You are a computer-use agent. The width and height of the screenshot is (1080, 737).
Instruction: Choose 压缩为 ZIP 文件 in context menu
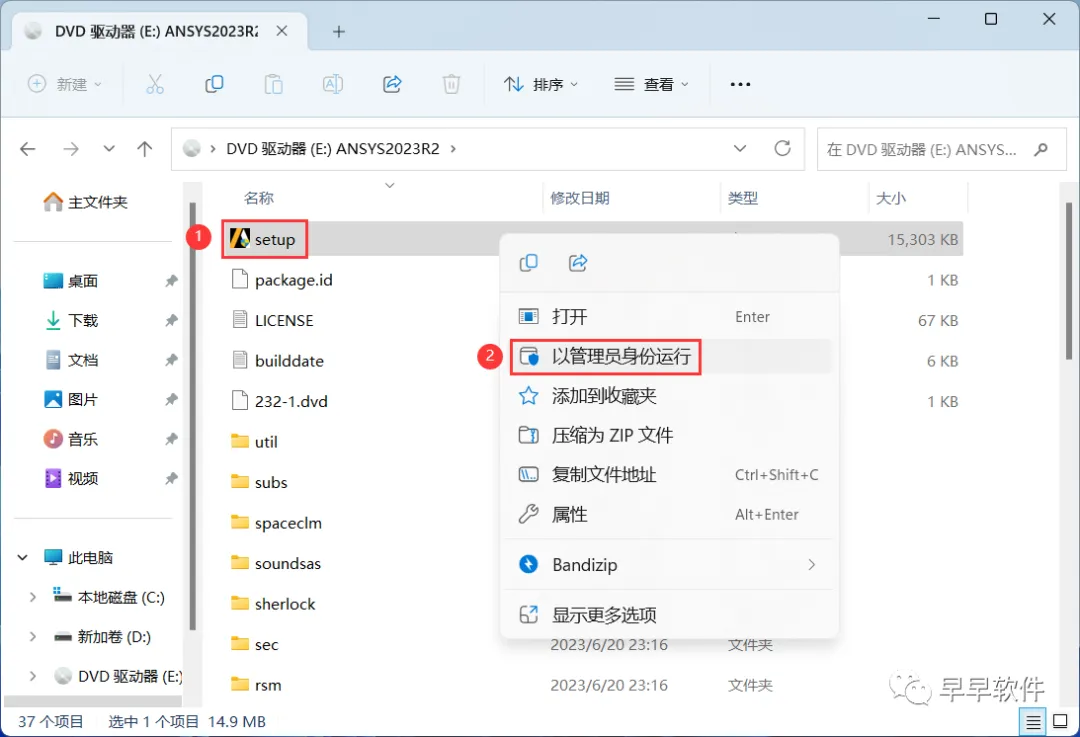(x=669, y=435)
